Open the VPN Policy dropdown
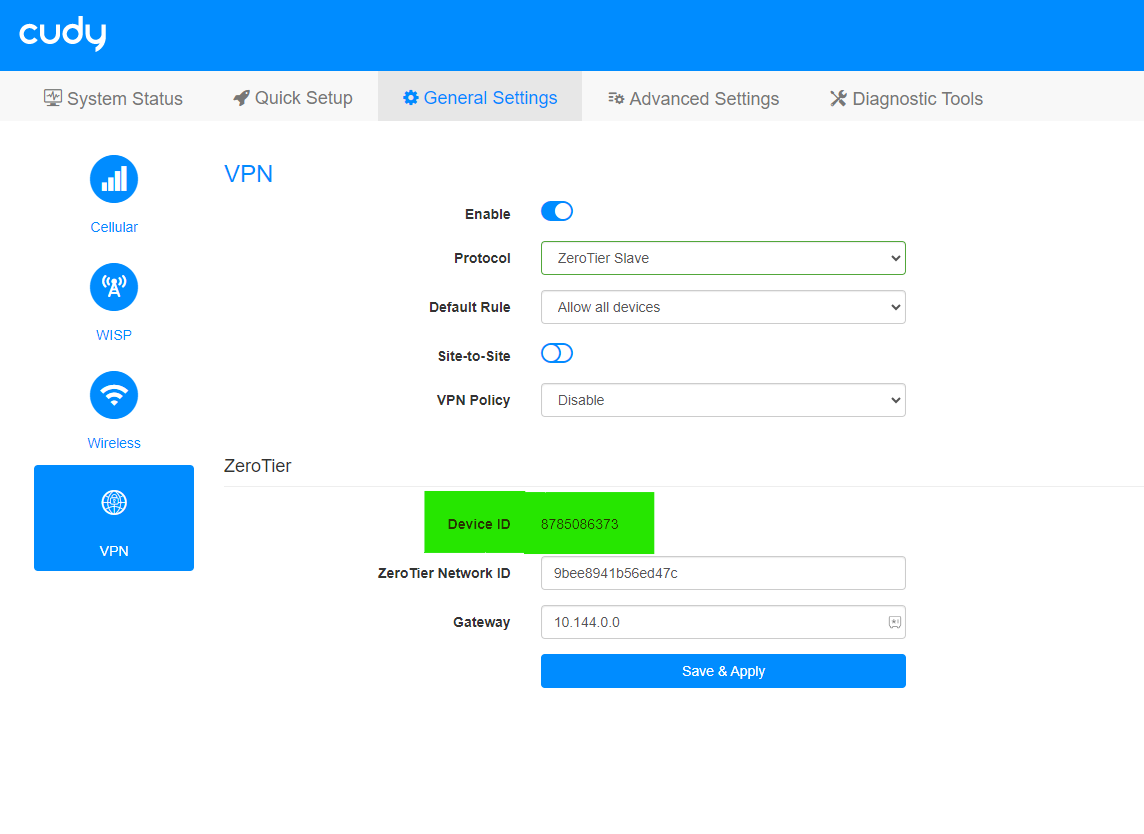The height and width of the screenshot is (834, 1144). click(723, 400)
